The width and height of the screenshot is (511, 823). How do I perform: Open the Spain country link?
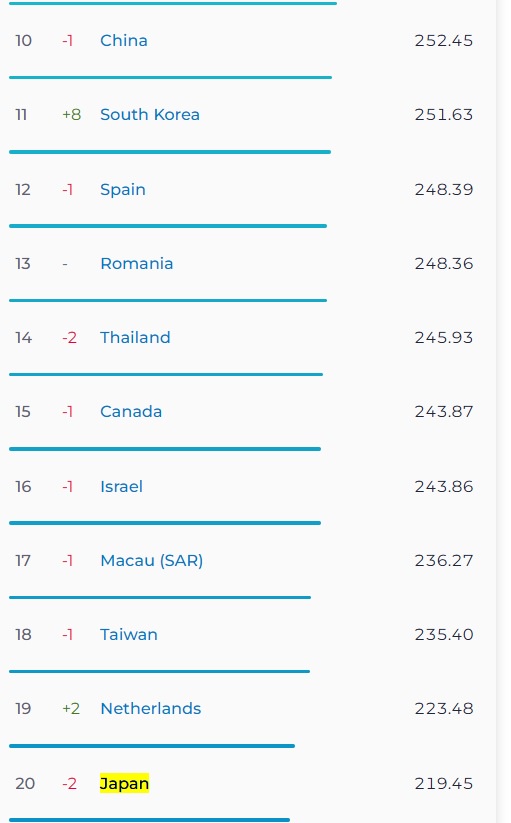[x=123, y=189]
